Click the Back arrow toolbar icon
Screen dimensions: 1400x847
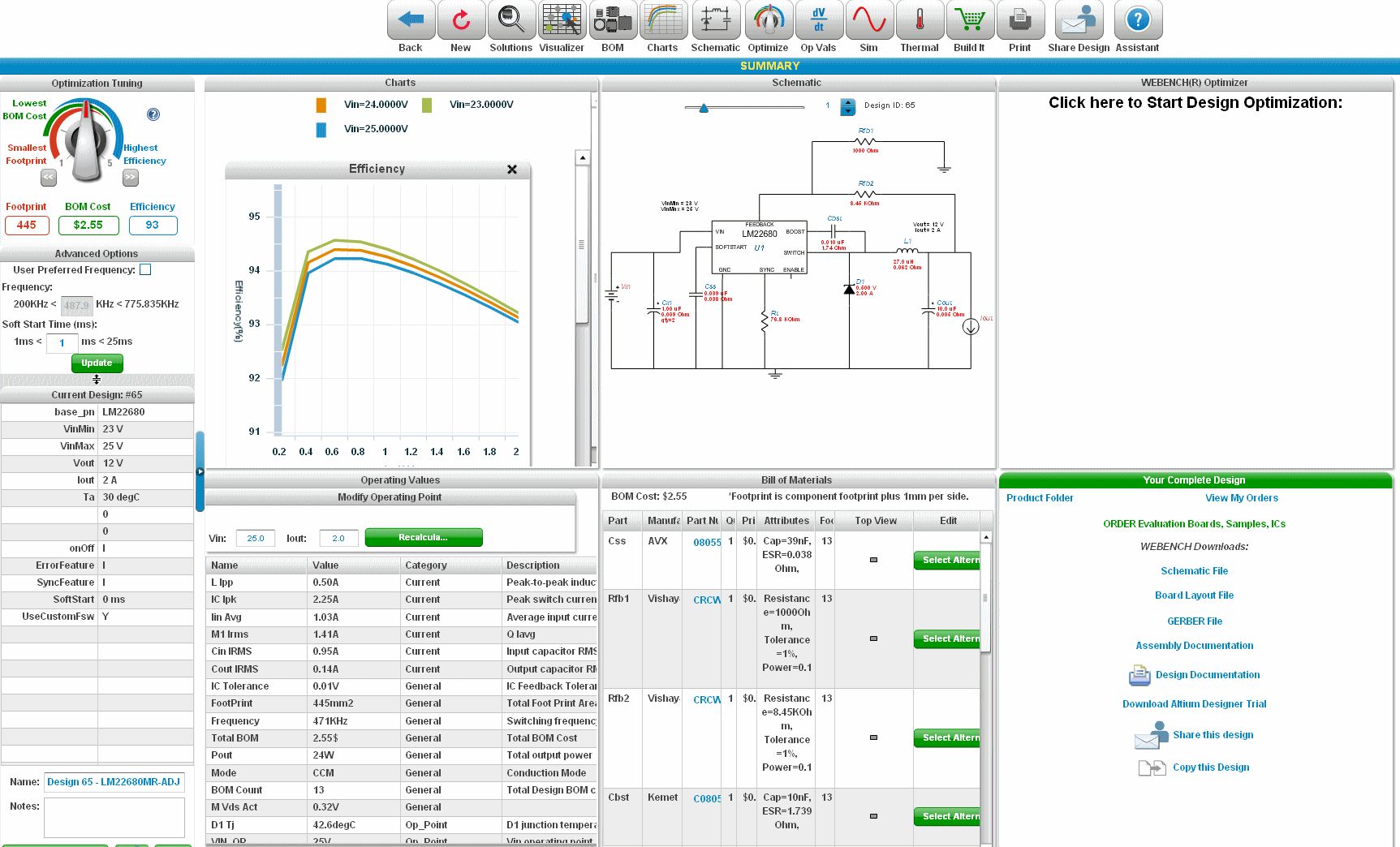(411, 20)
